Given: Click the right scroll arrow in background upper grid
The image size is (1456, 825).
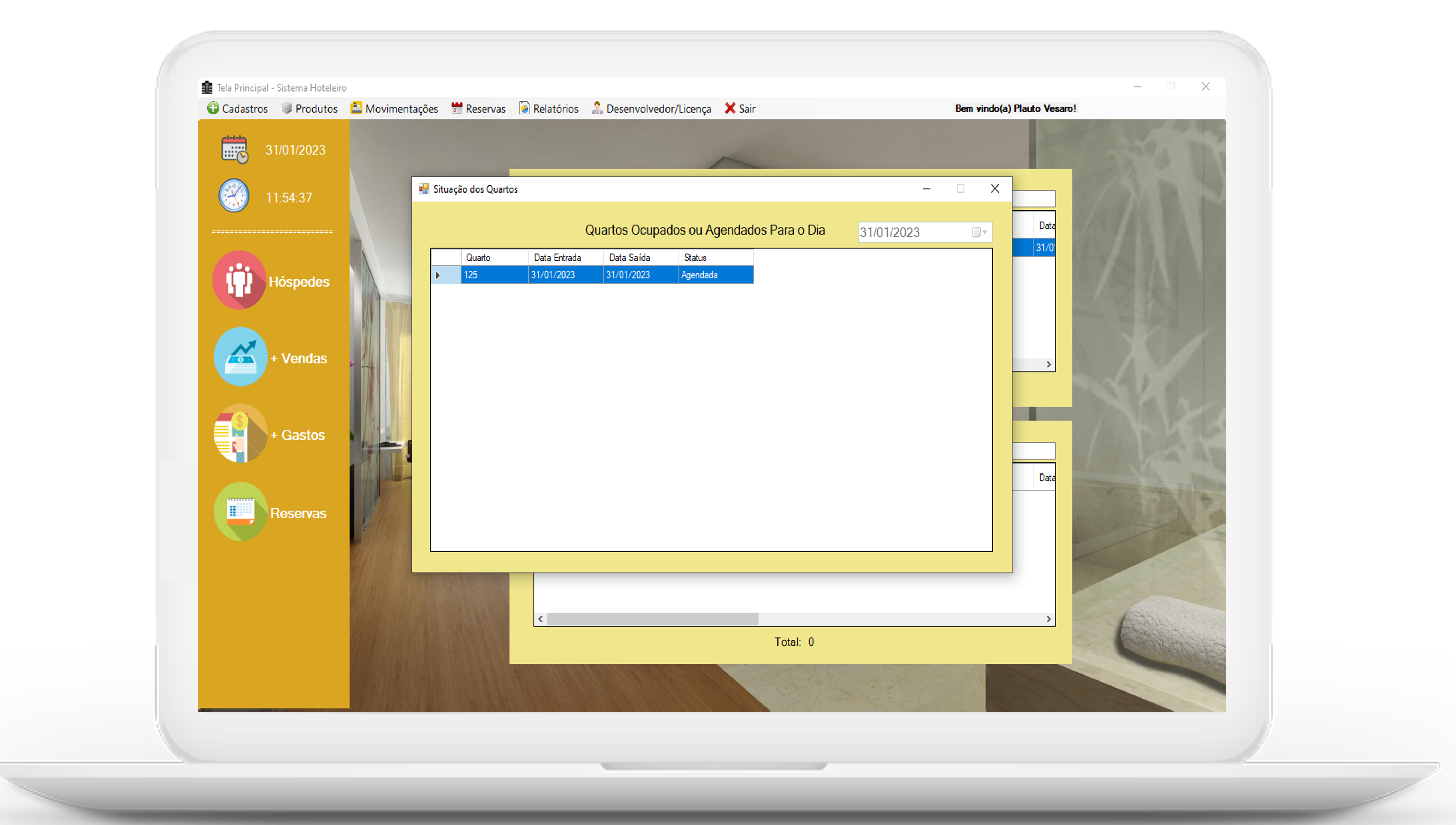Looking at the screenshot, I should click(x=1048, y=364).
